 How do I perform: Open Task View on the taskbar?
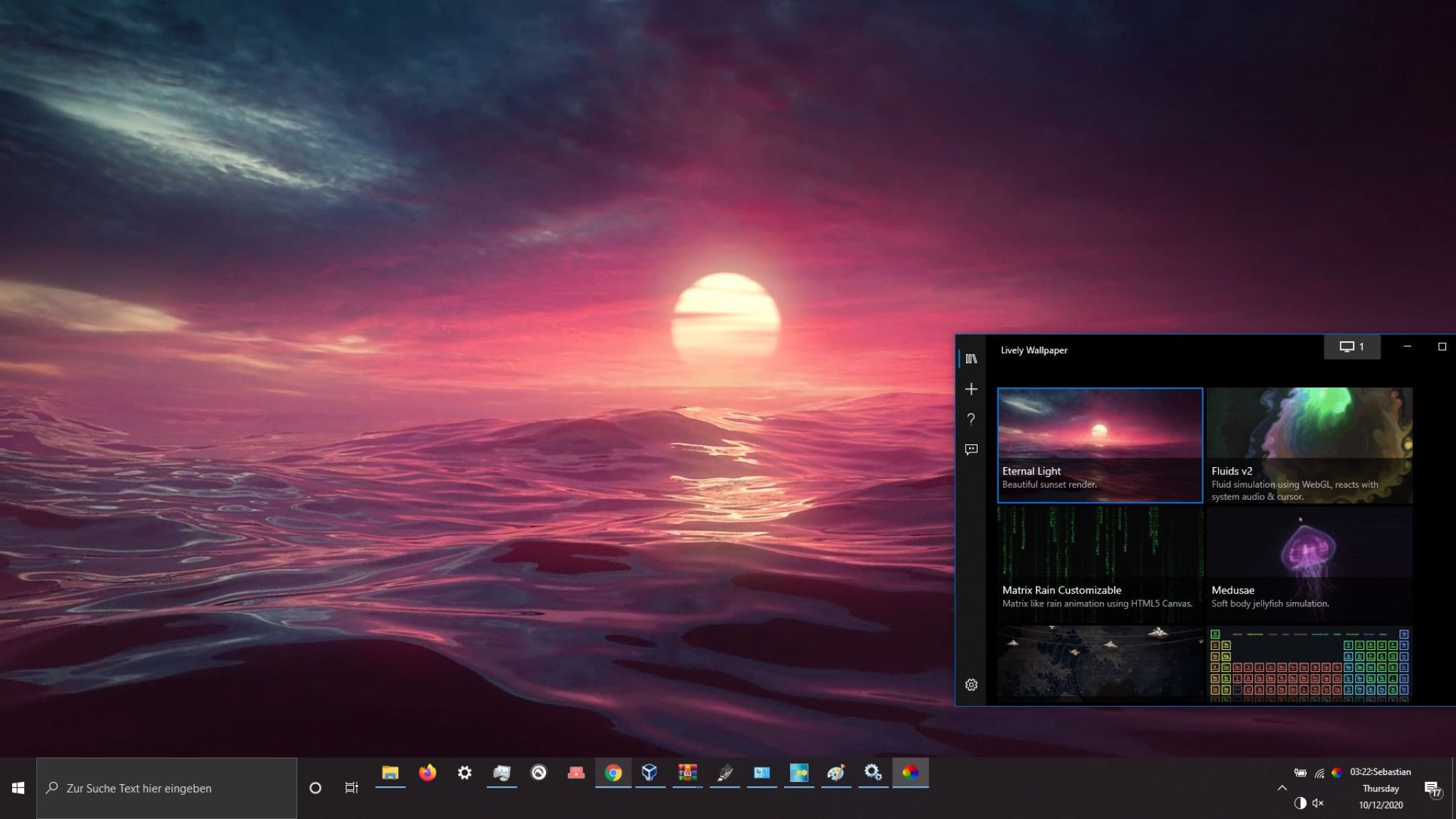click(x=351, y=788)
